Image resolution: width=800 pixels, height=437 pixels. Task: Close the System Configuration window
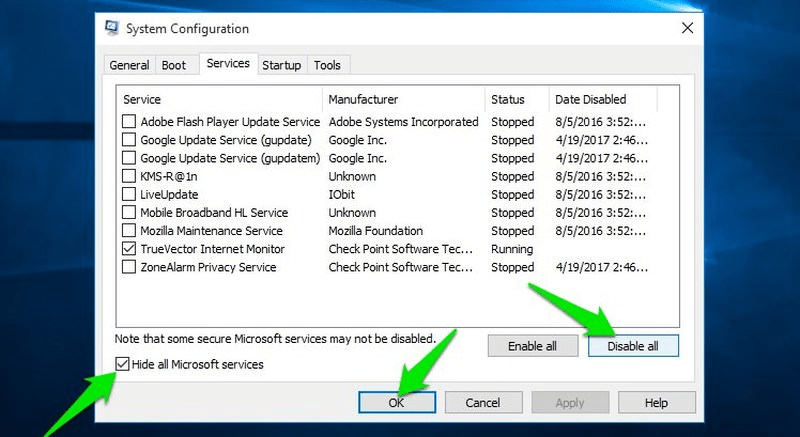pyautogui.click(x=686, y=28)
